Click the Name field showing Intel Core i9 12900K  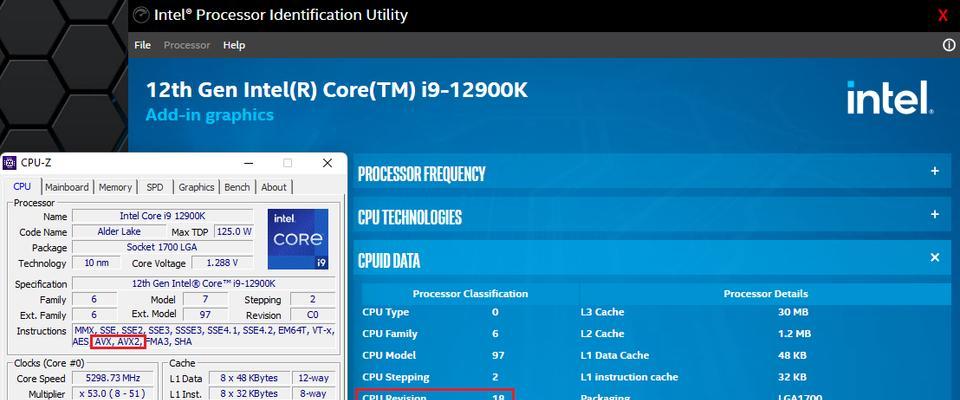coord(162,216)
